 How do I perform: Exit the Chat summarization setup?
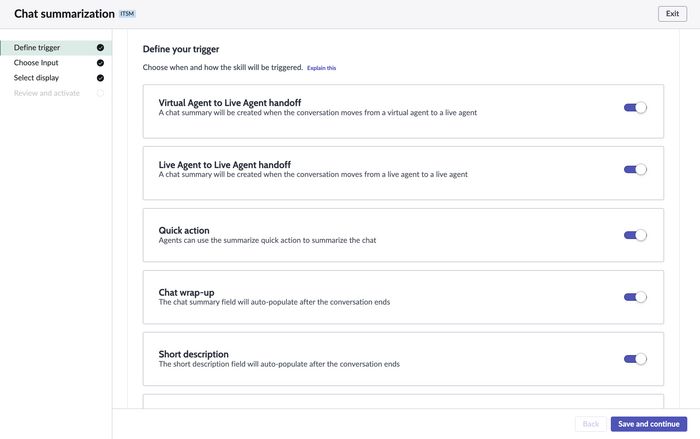pyautogui.click(x=672, y=14)
